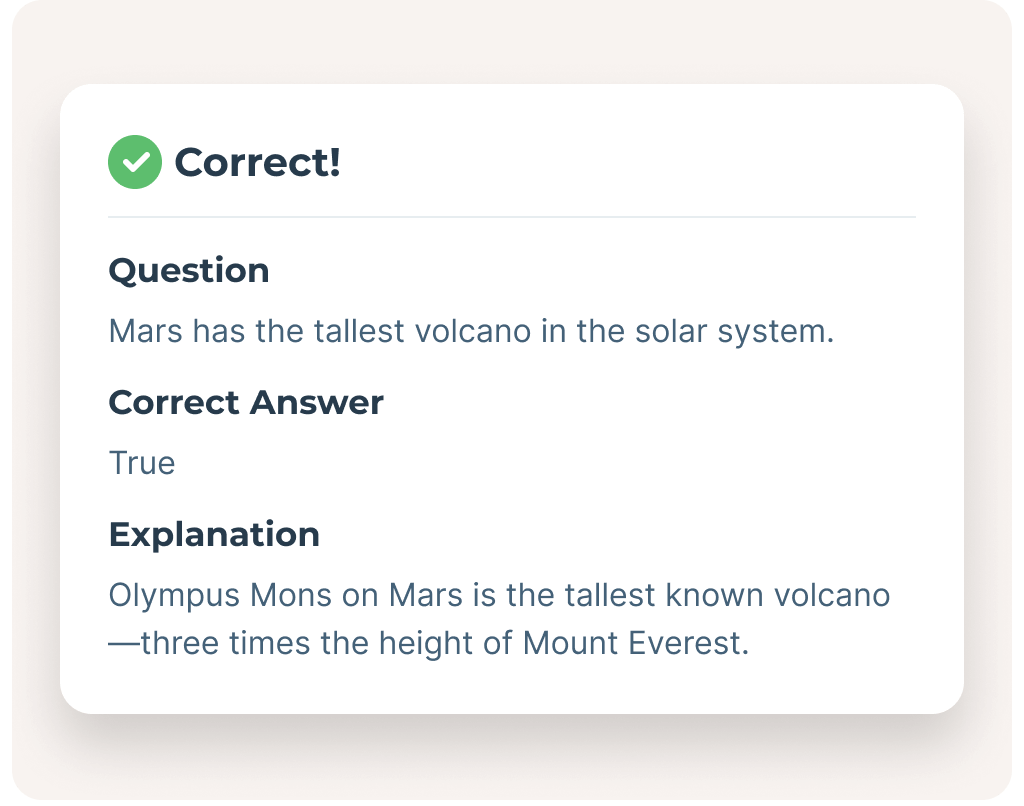The image size is (1024, 806).
Task: Select the "True" answer text
Action: (x=141, y=463)
